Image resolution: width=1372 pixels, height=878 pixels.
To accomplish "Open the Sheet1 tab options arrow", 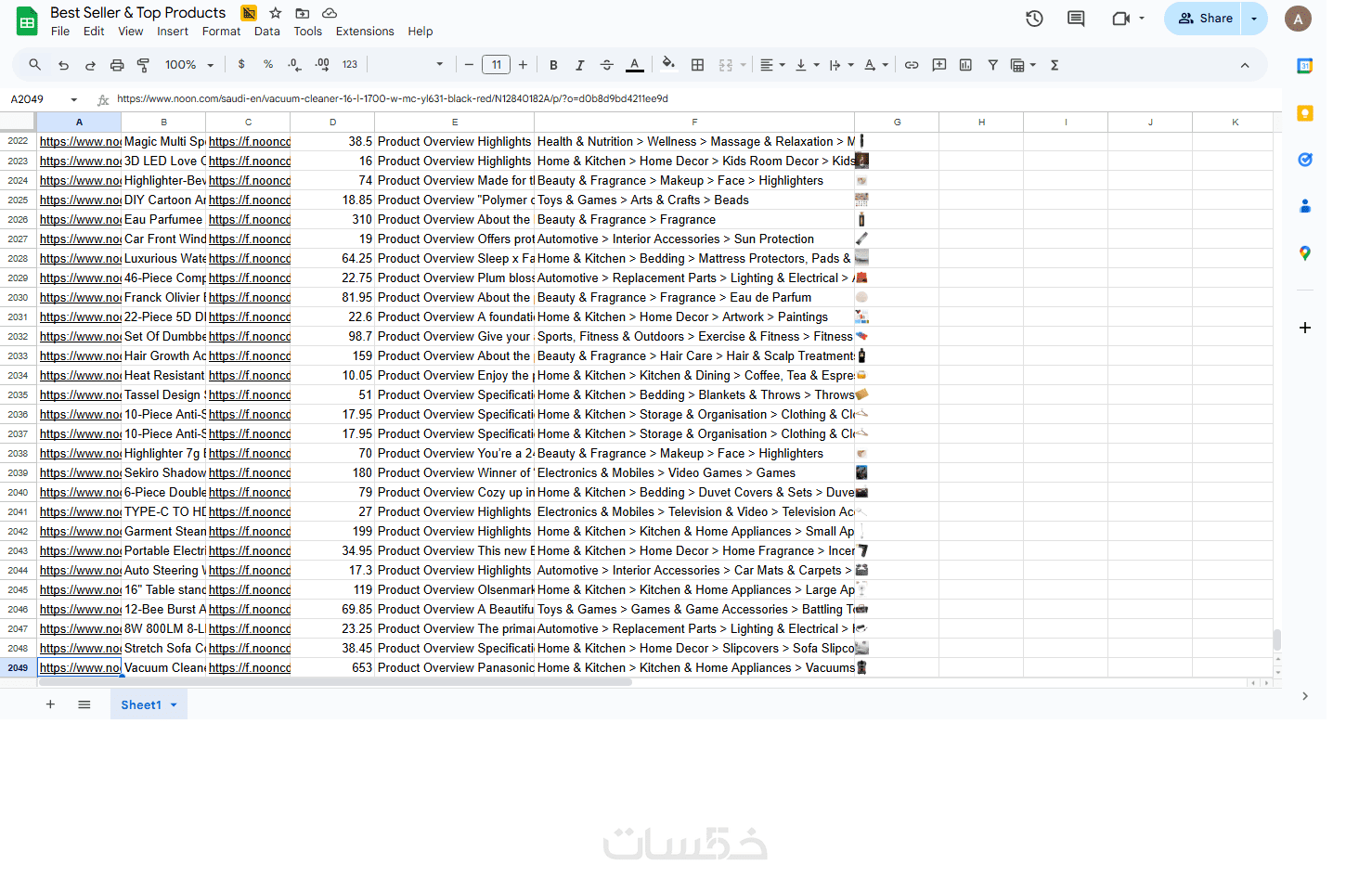I will pyautogui.click(x=174, y=705).
